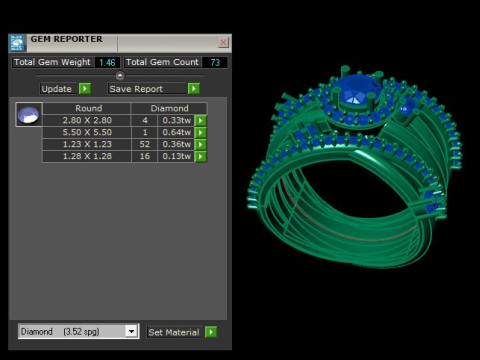
Task: Click green arrow for 5.50 X 5.50 row
Action: click(201, 132)
